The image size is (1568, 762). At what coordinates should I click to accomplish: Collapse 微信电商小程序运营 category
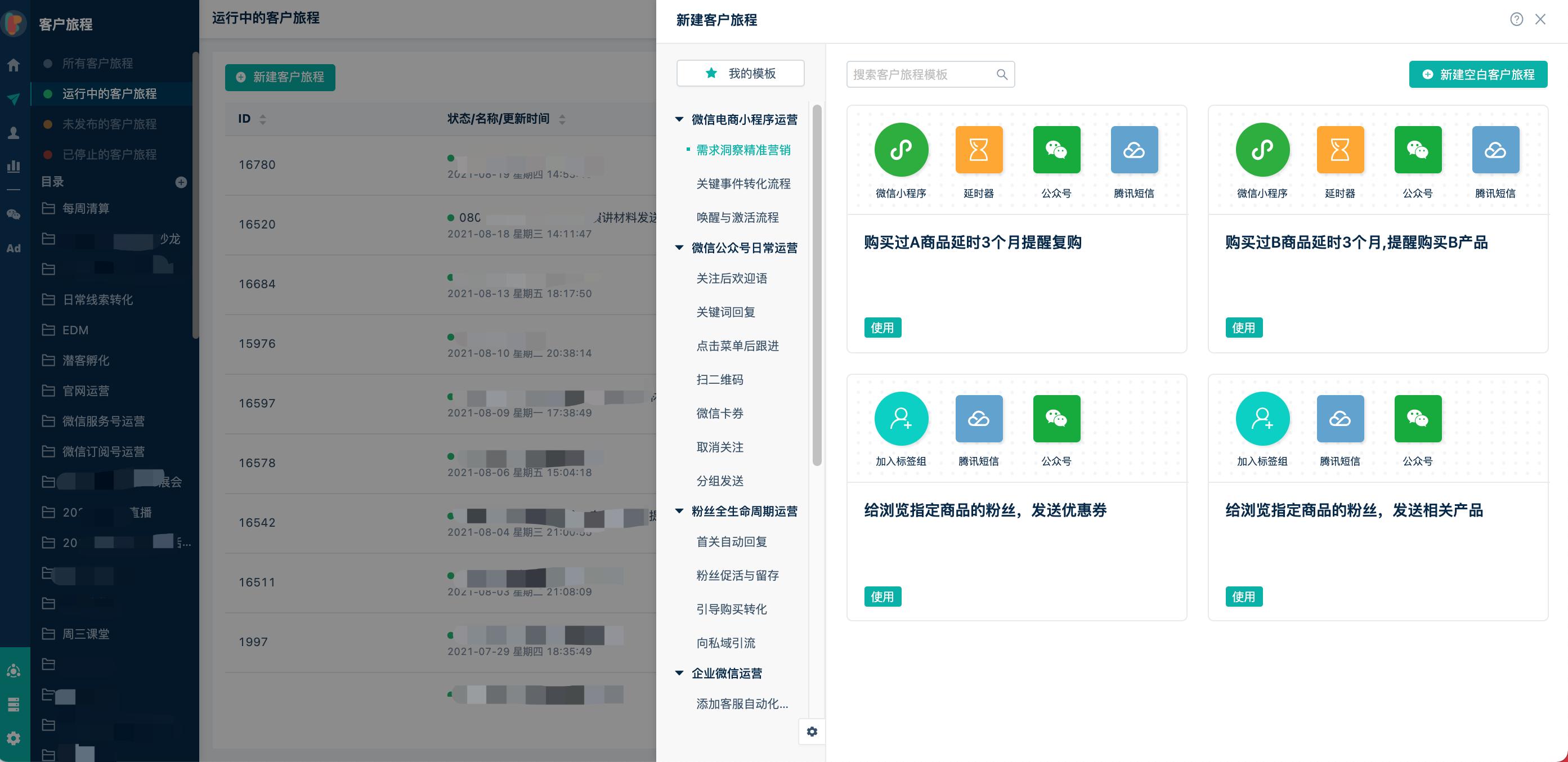(679, 119)
